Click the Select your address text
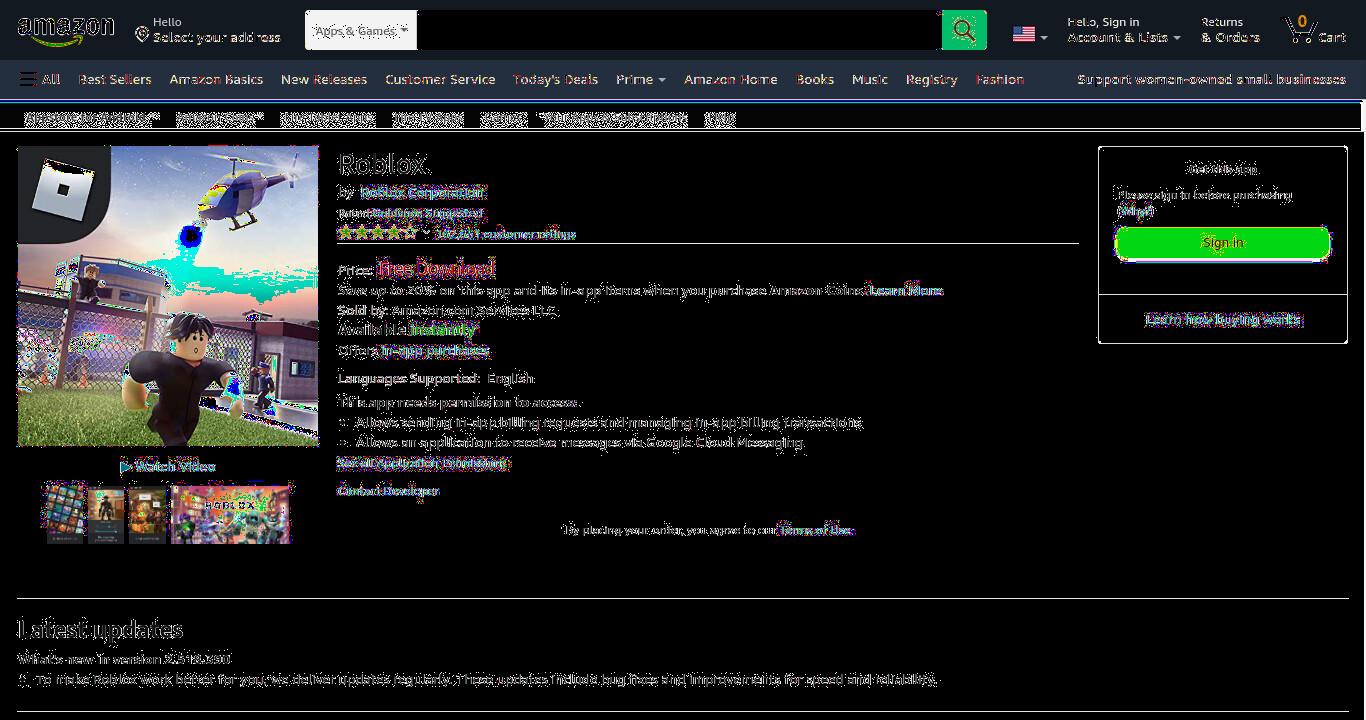Screen dimensions: 1366x720 (x=216, y=38)
